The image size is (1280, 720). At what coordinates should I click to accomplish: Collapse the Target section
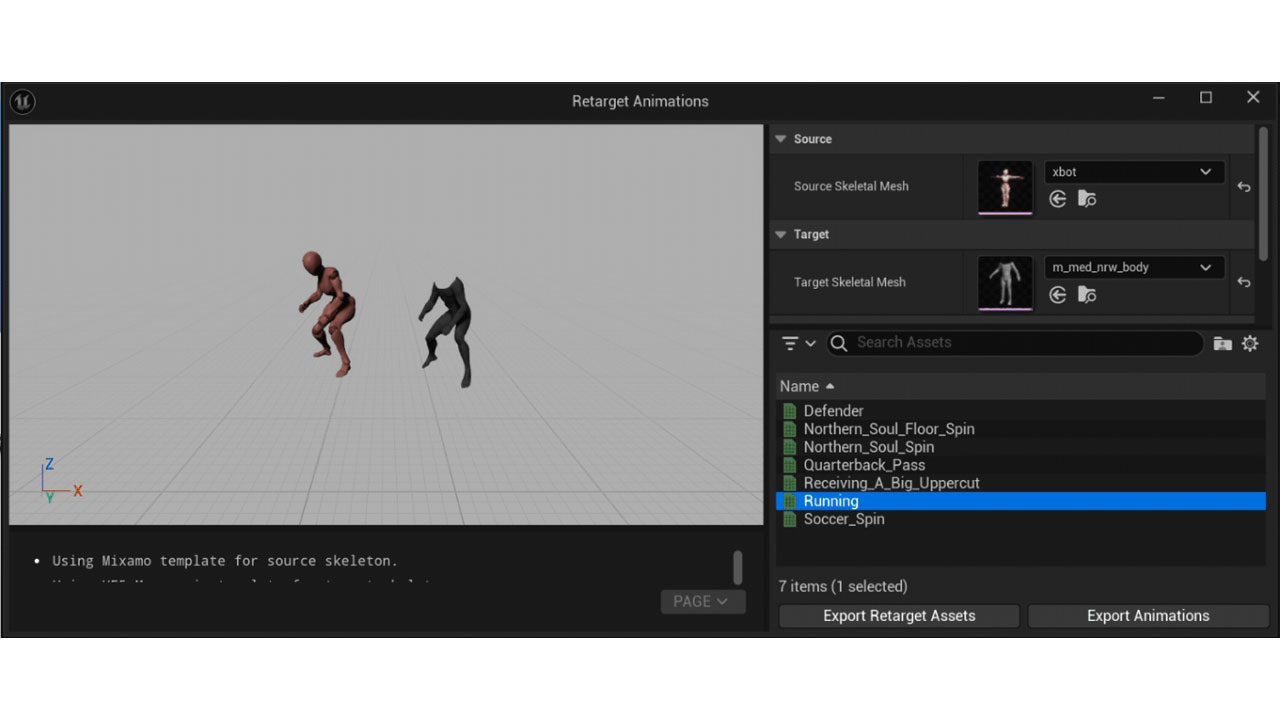781,234
